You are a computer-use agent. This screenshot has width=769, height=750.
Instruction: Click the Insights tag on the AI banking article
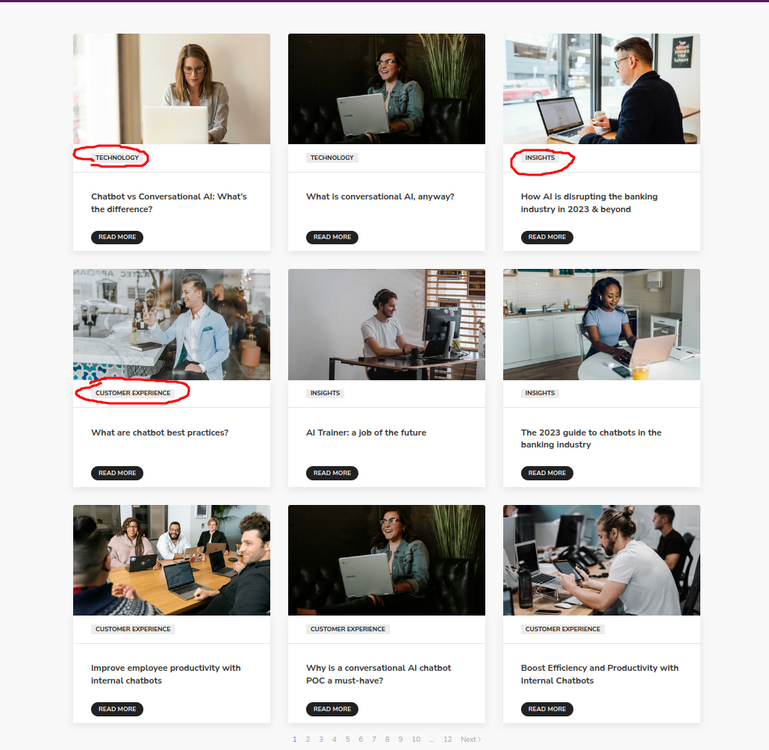click(540, 158)
